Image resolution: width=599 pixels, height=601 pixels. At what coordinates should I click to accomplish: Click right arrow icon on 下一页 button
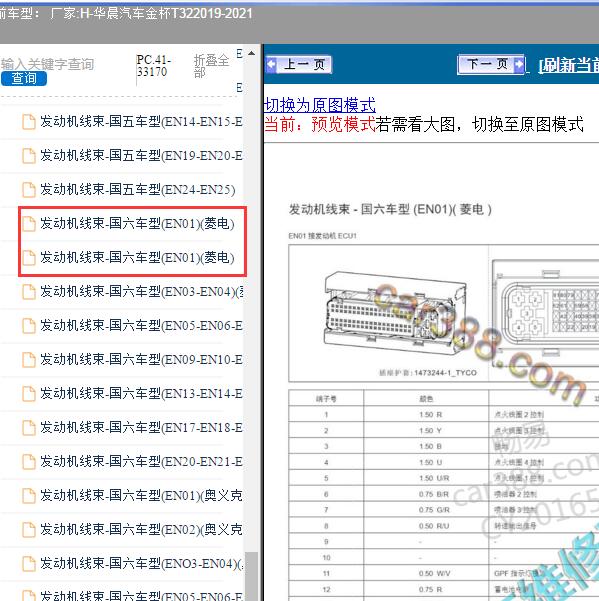[519, 64]
